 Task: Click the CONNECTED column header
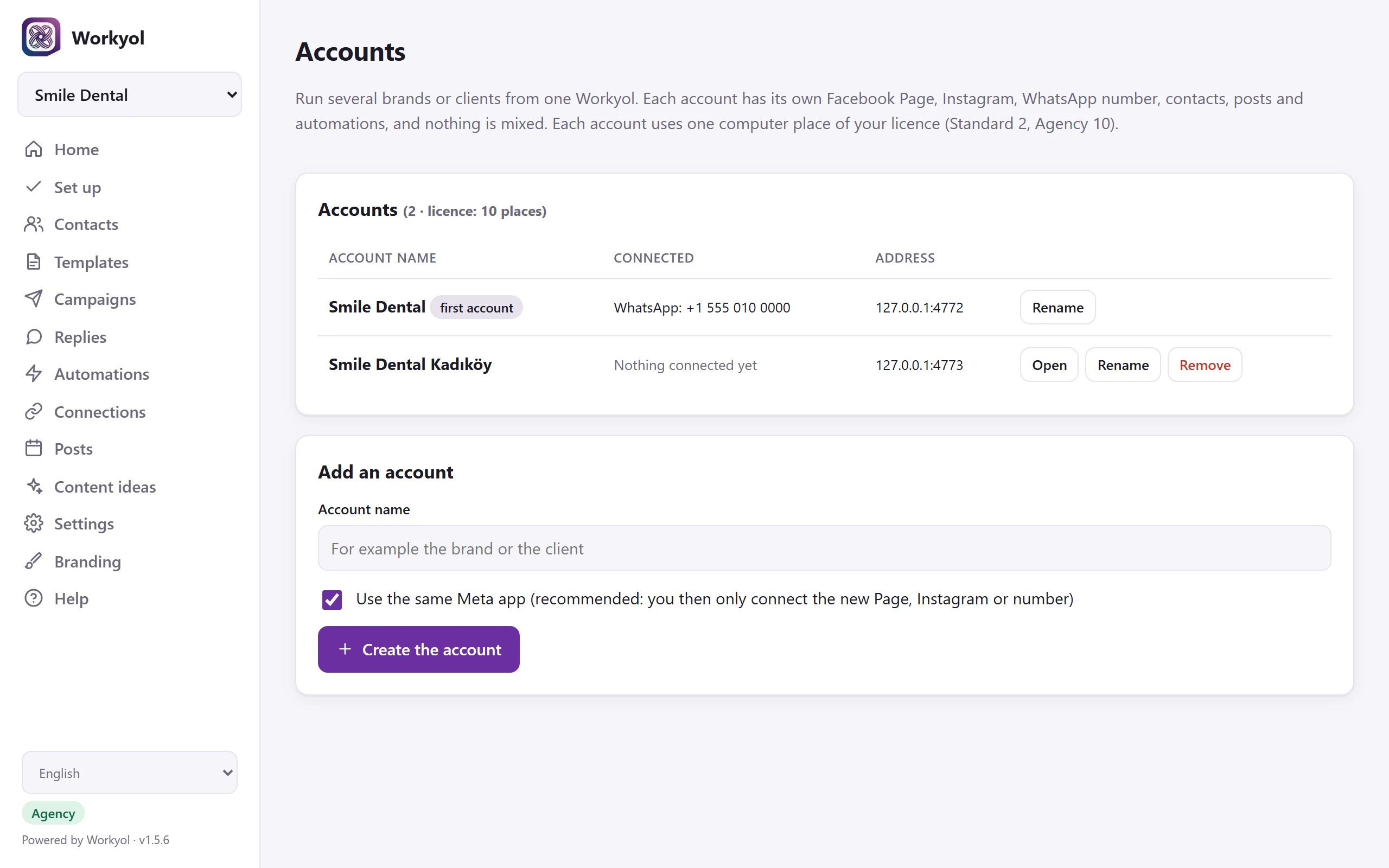(654, 258)
